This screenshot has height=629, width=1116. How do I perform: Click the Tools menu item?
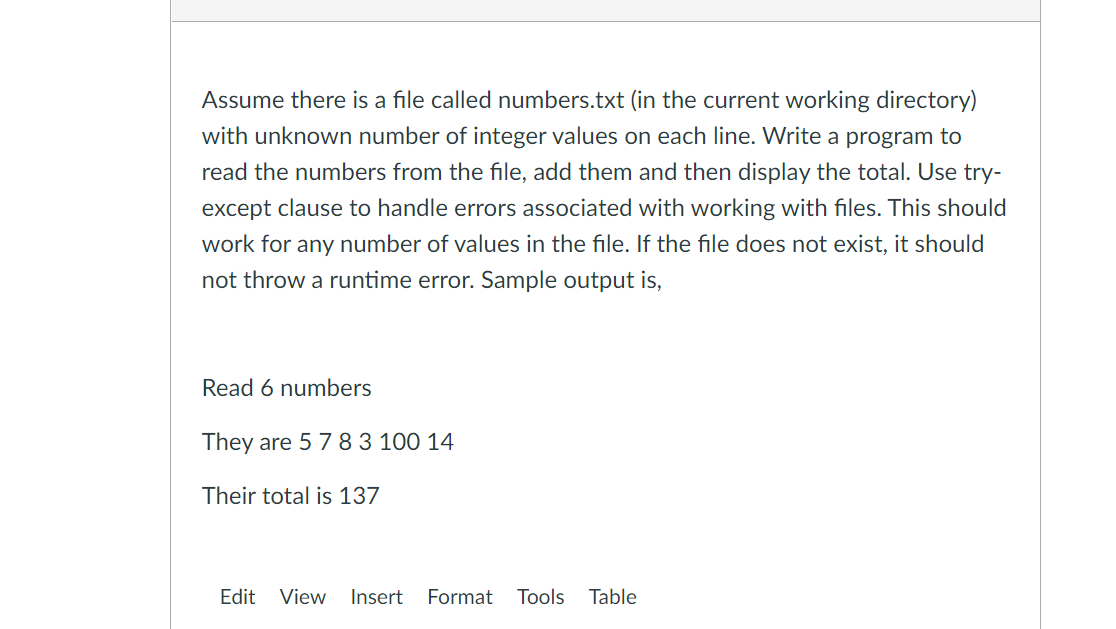coord(540,596)
